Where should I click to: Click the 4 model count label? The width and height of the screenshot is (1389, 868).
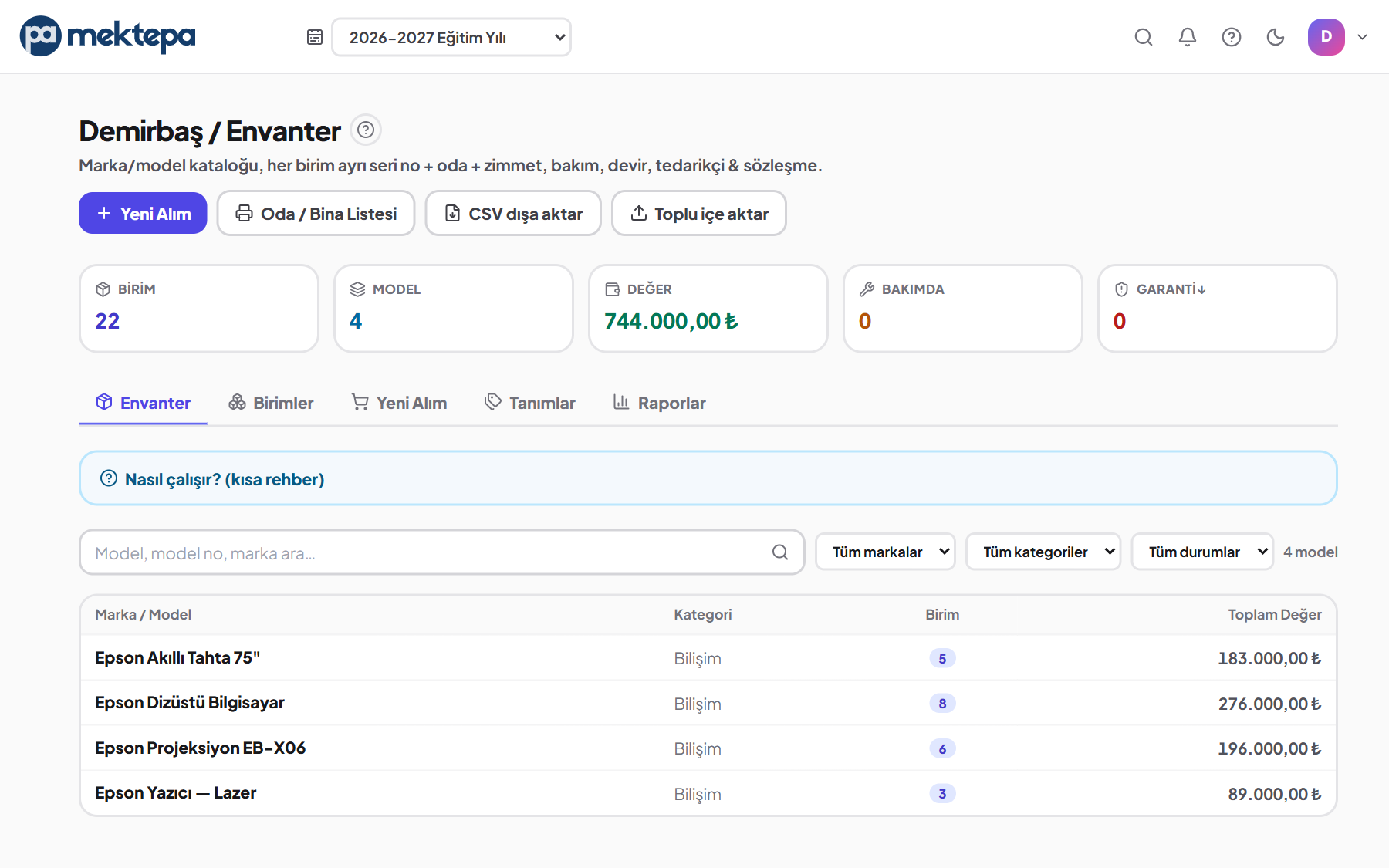1310,552
